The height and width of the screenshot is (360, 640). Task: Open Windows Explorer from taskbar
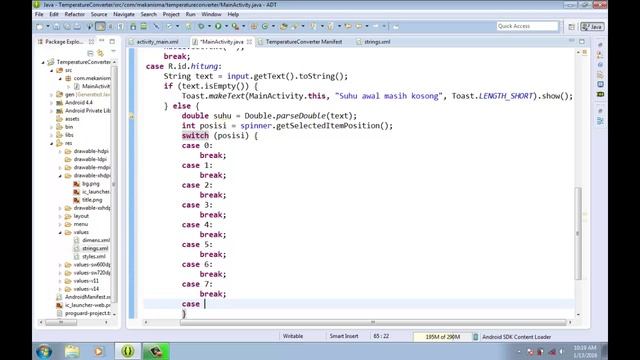coord(72,351)
